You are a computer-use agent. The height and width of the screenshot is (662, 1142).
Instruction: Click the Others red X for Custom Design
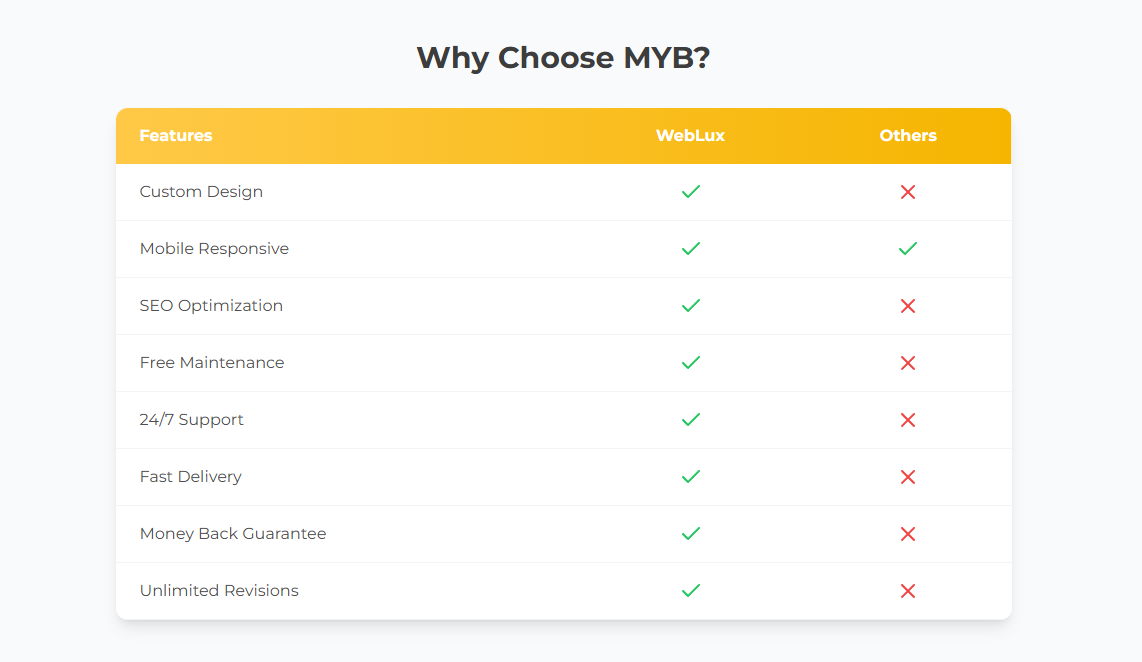pyautogui.click(x=908, y=192)
